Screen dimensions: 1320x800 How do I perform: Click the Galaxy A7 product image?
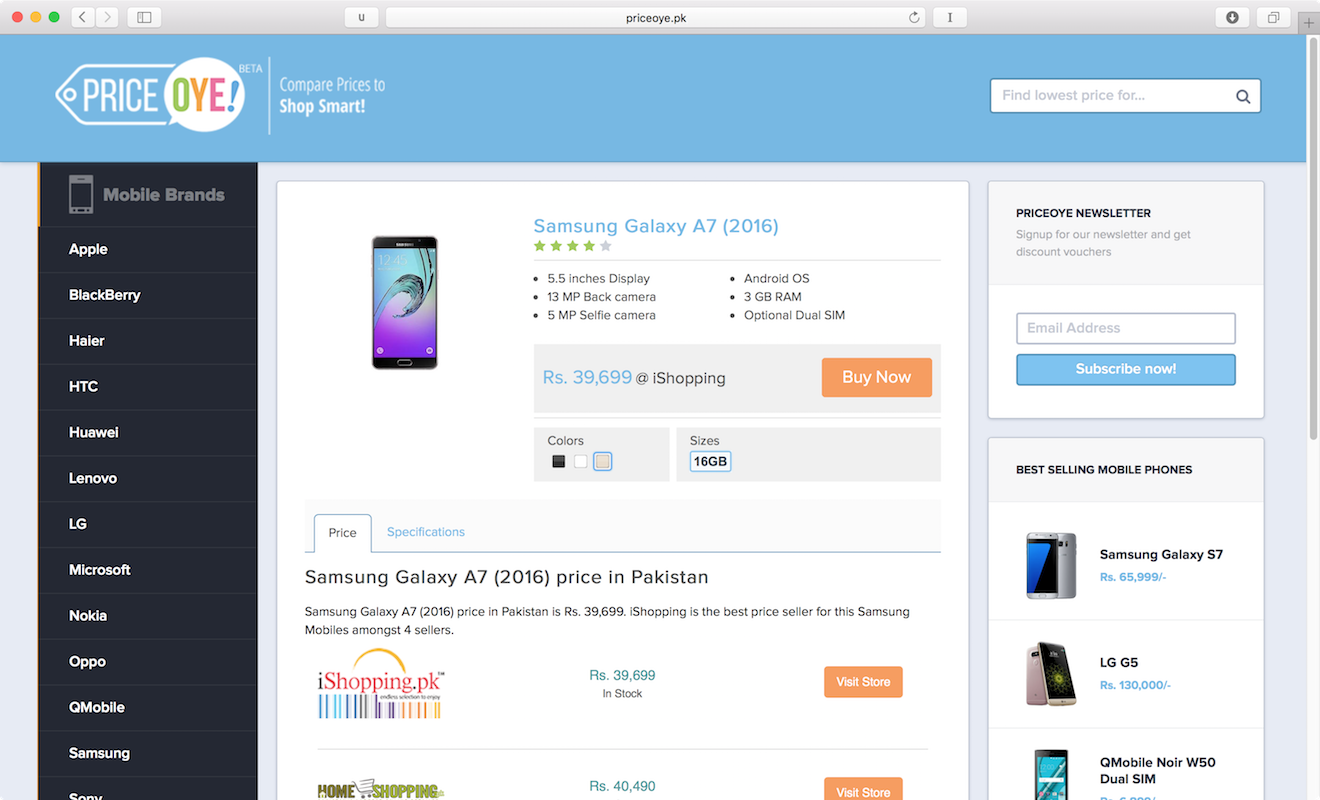point(405,303)
